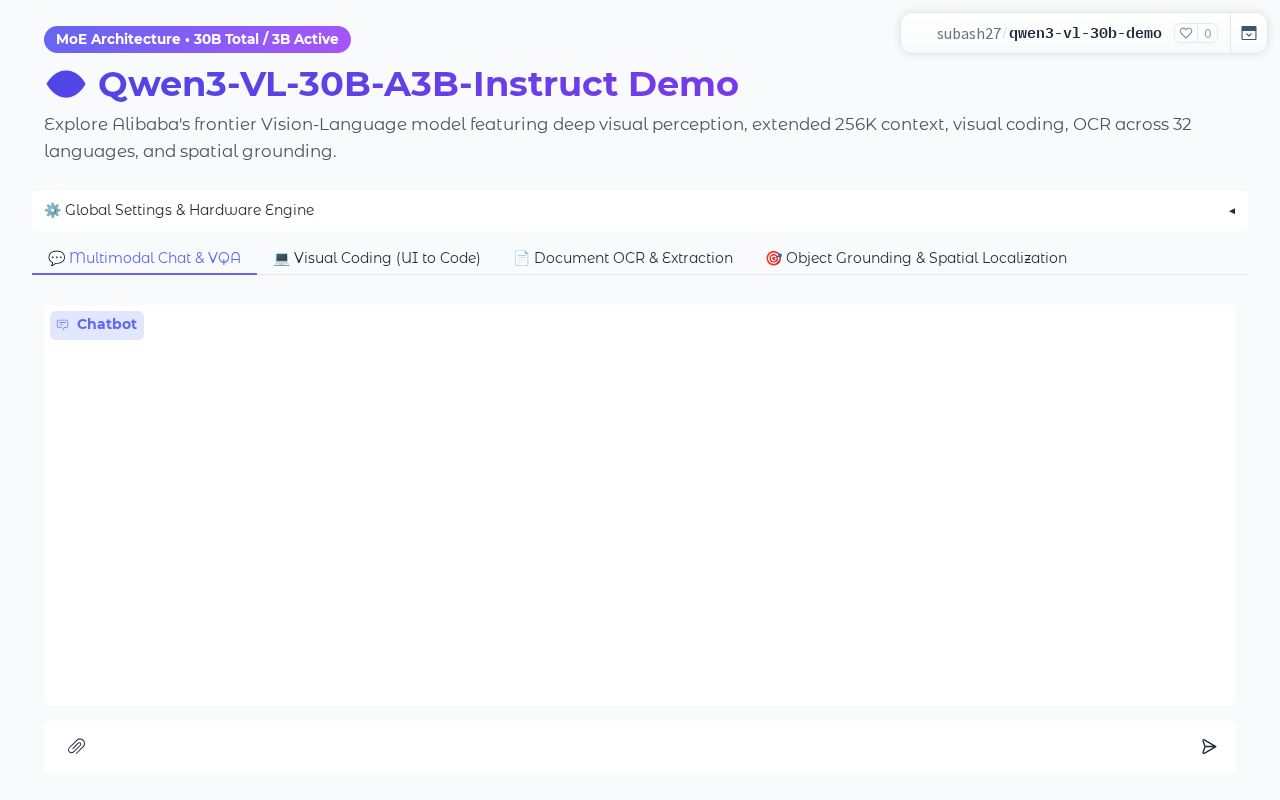
Task: Click the Qwen3-VL-30B-A3B-Instruct Demo heading
Action: pos(418,84)
